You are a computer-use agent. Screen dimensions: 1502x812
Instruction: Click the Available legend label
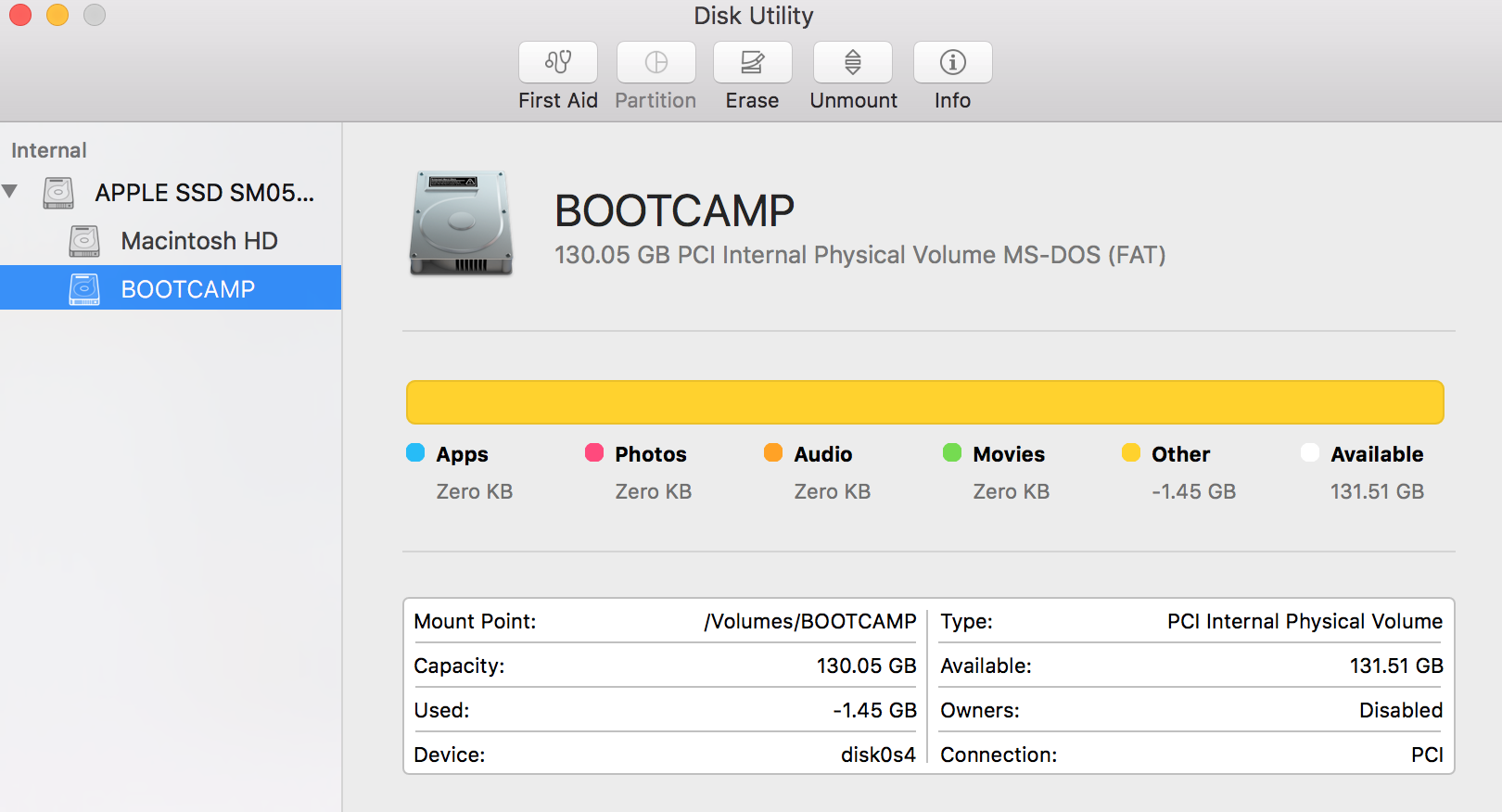[x=1377, y=454]
